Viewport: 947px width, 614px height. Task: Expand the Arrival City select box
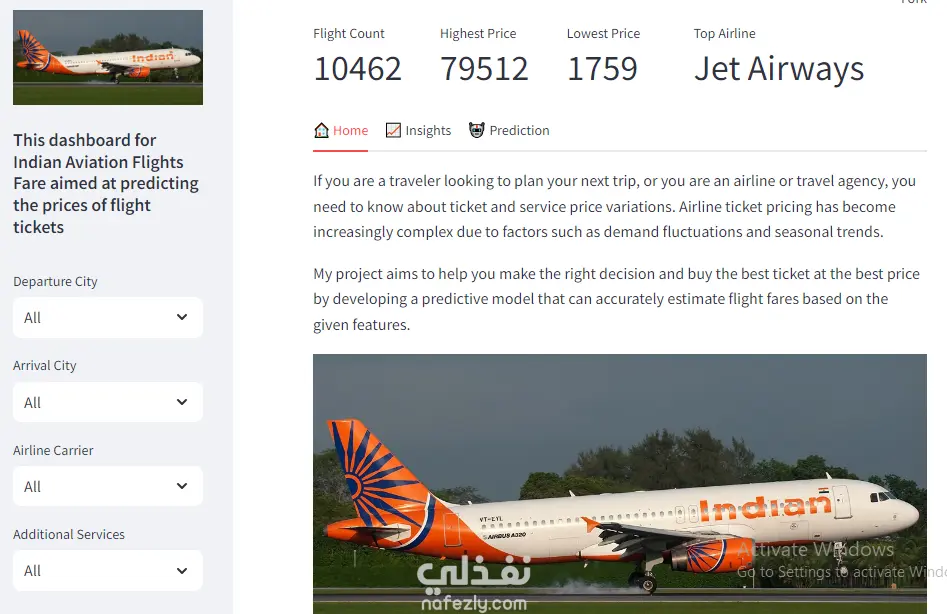[x=108, y=402]
